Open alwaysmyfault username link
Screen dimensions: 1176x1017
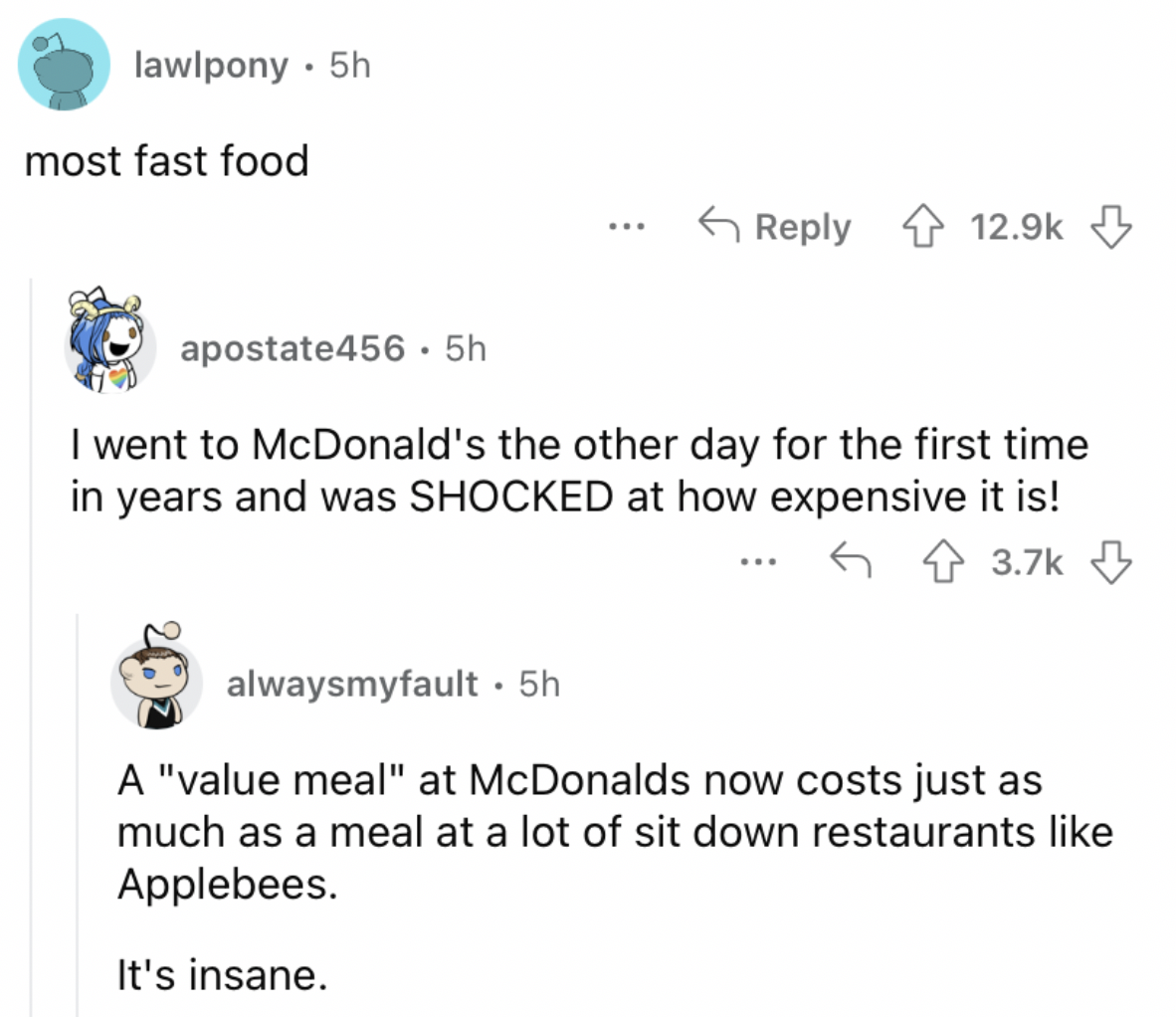(352, 684)
